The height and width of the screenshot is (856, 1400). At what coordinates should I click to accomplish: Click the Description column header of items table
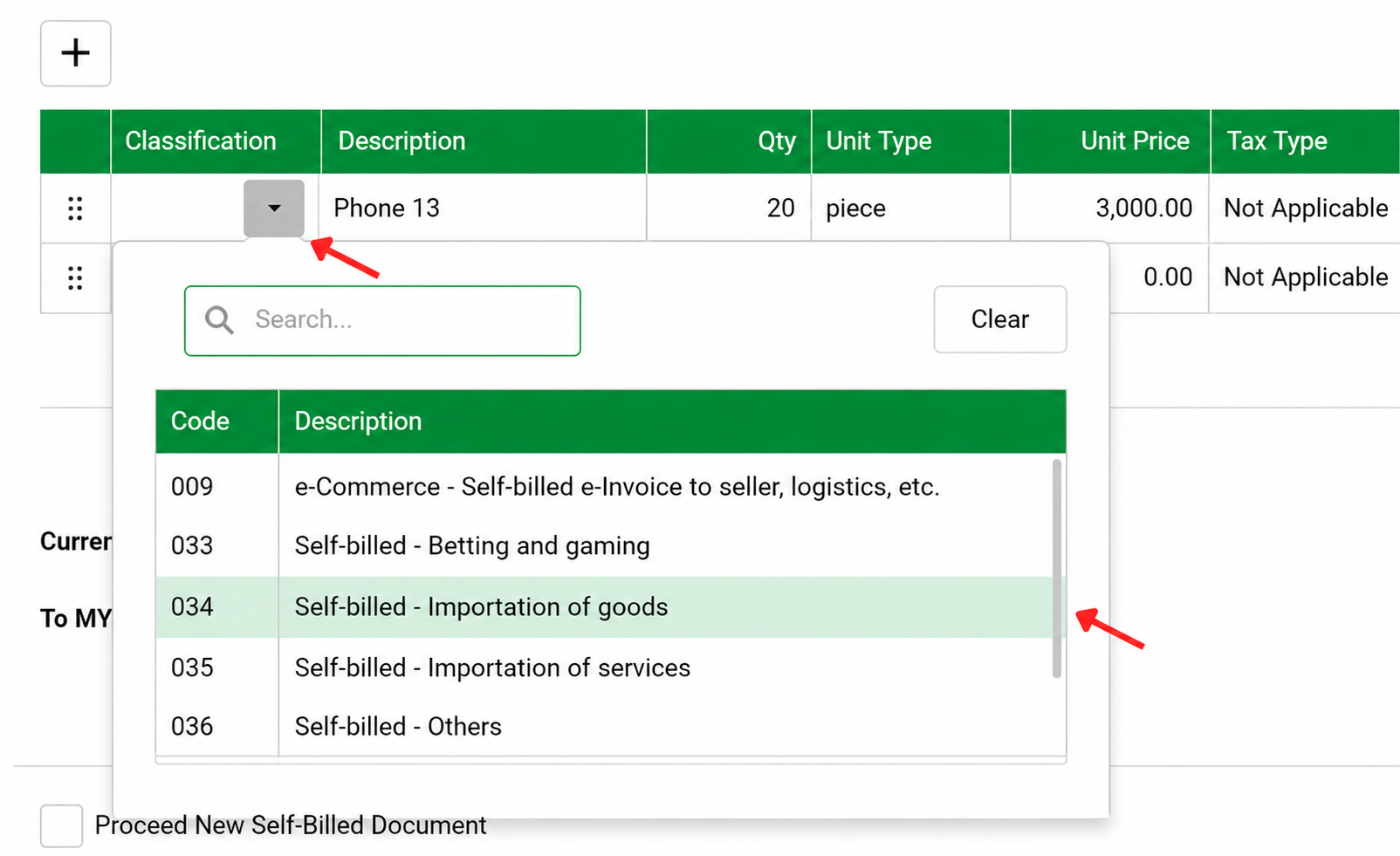pos(484,141)
